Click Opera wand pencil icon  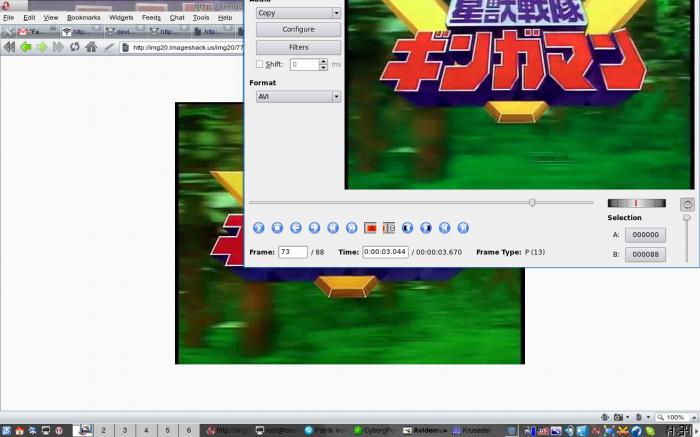coord(109,47)
